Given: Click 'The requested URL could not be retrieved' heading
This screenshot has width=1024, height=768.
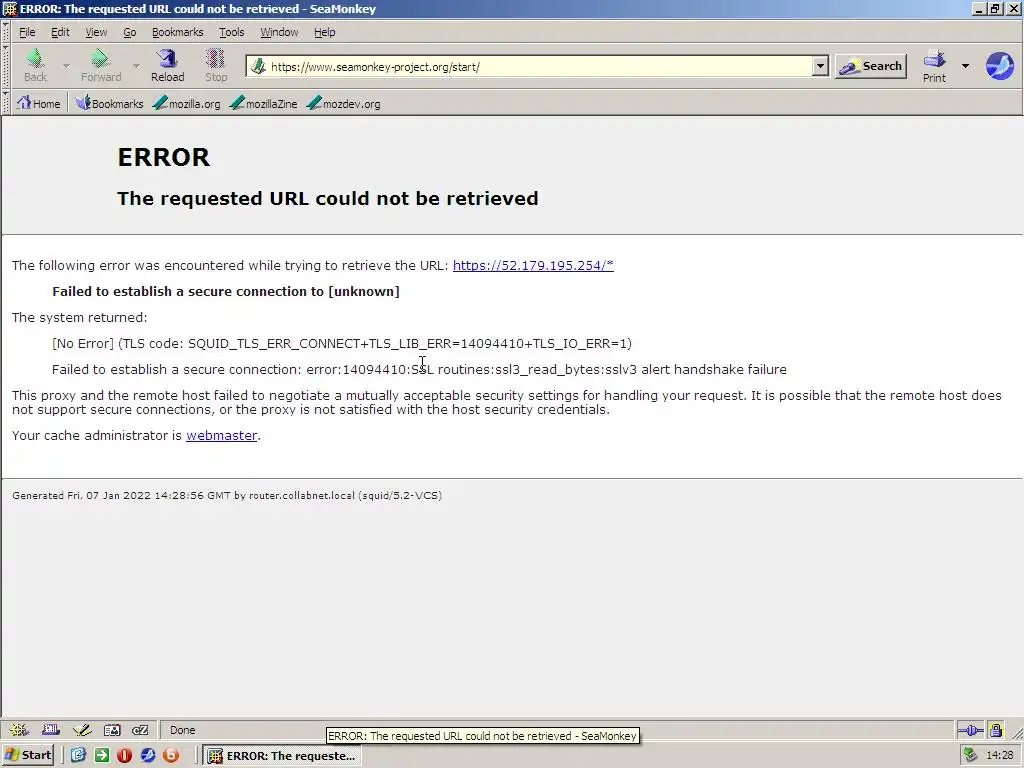Looking at the screenshot, I should [328, 199].
